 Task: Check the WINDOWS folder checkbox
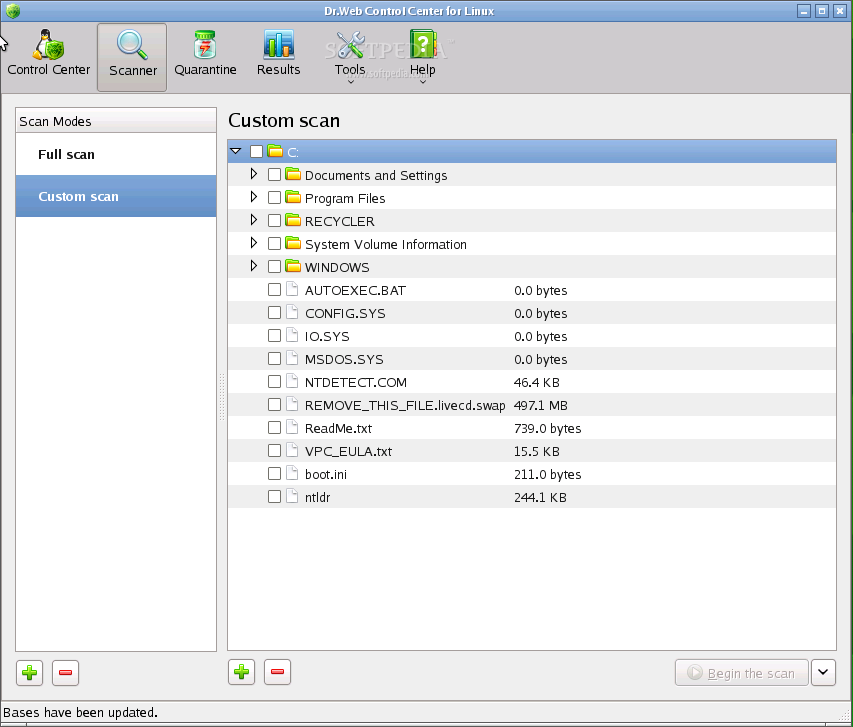click(274, 266)
